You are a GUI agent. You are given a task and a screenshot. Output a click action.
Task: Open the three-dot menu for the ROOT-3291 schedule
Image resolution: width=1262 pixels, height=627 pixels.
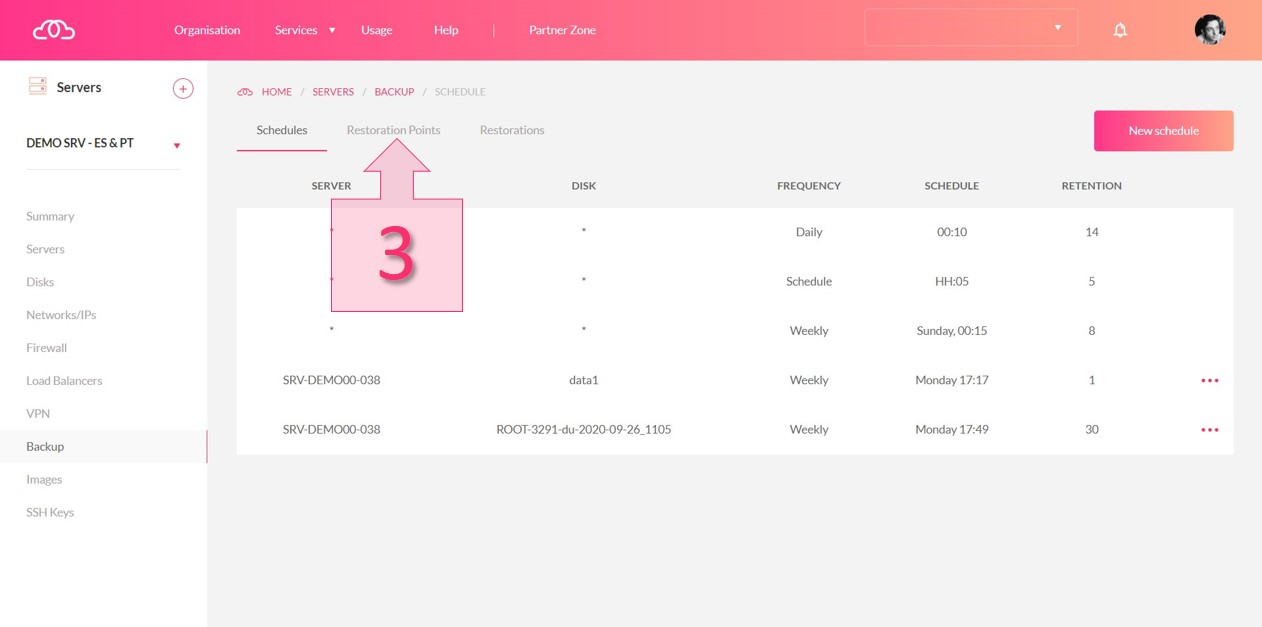click(1209, 430)
